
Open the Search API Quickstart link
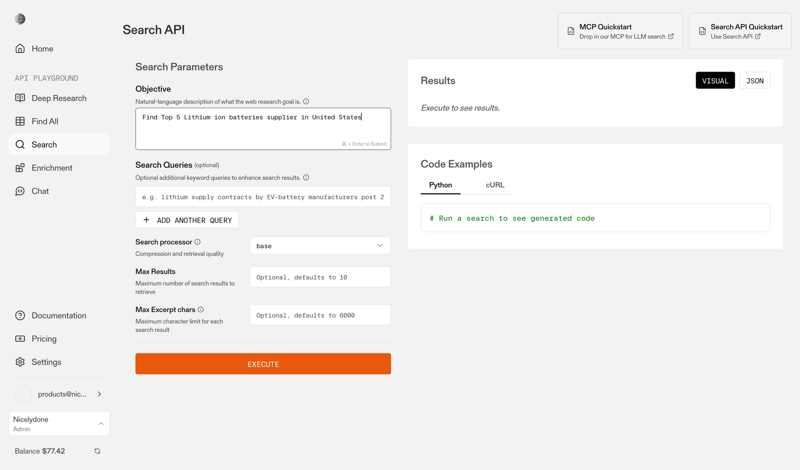point(740,31)
